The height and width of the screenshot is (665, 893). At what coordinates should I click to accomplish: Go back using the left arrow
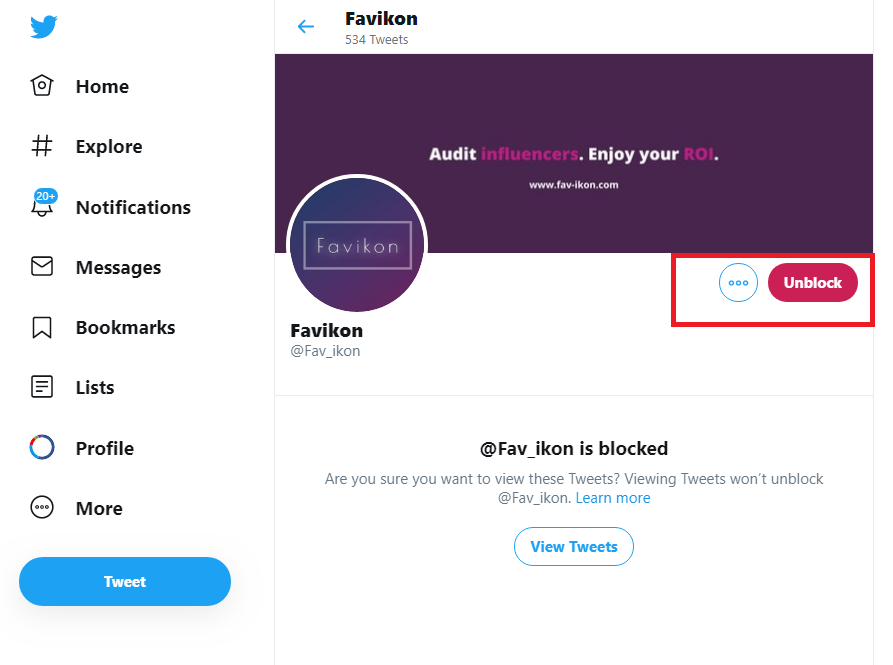click(x=306, y=27)
